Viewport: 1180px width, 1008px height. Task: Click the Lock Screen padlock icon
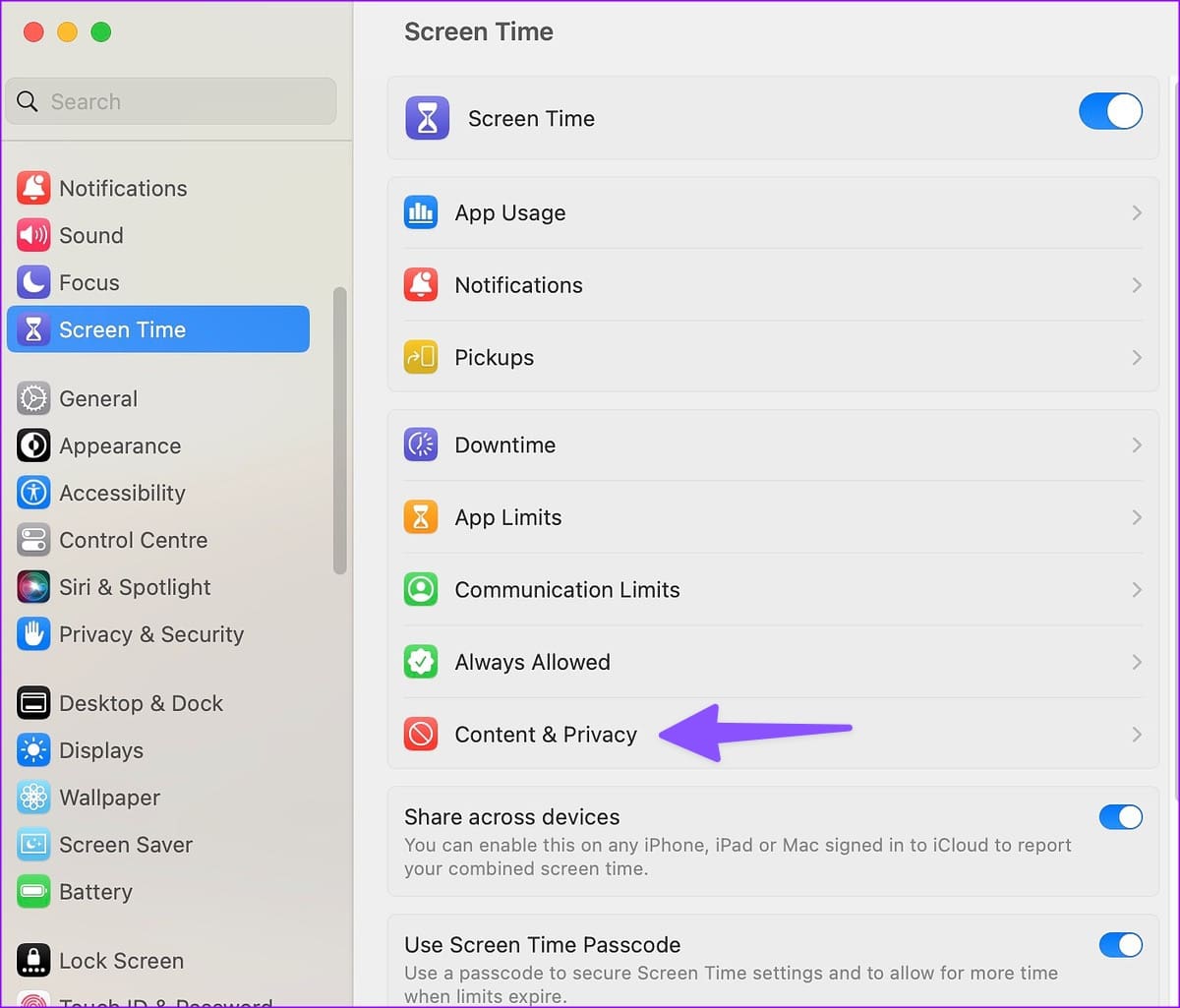tap(33, 961)
